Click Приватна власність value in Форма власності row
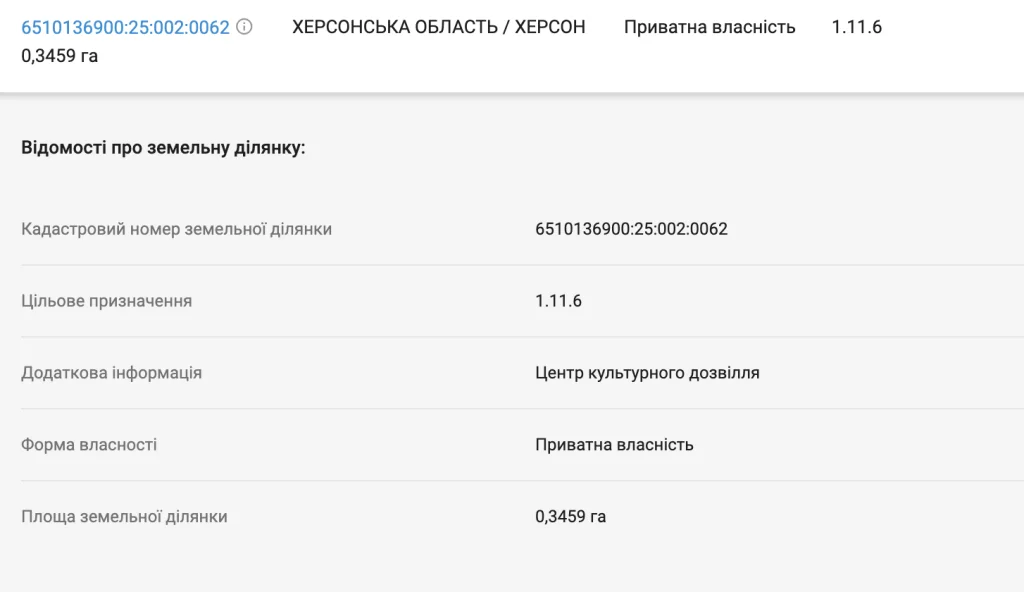Screen dimensions: 1024x592 point(614,445)
